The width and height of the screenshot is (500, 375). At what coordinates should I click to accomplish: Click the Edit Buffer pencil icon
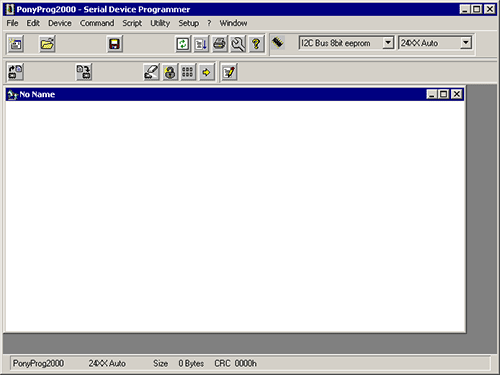pyautogui.click(x=229, y=72)
